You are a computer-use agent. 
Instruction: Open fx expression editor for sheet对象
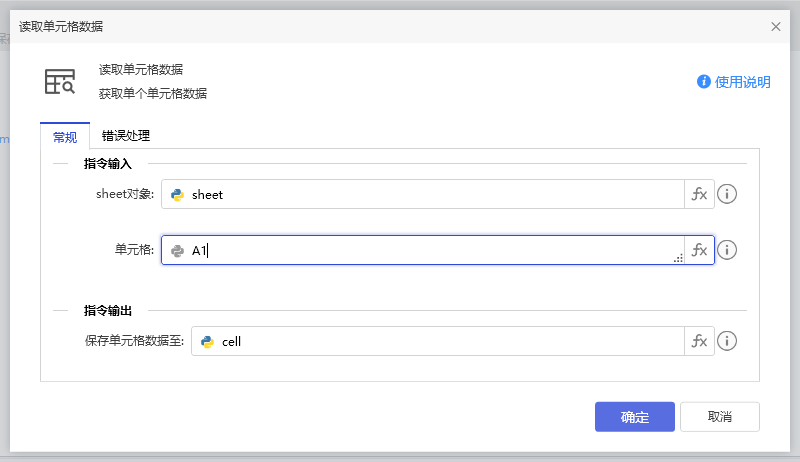point(699,194)
